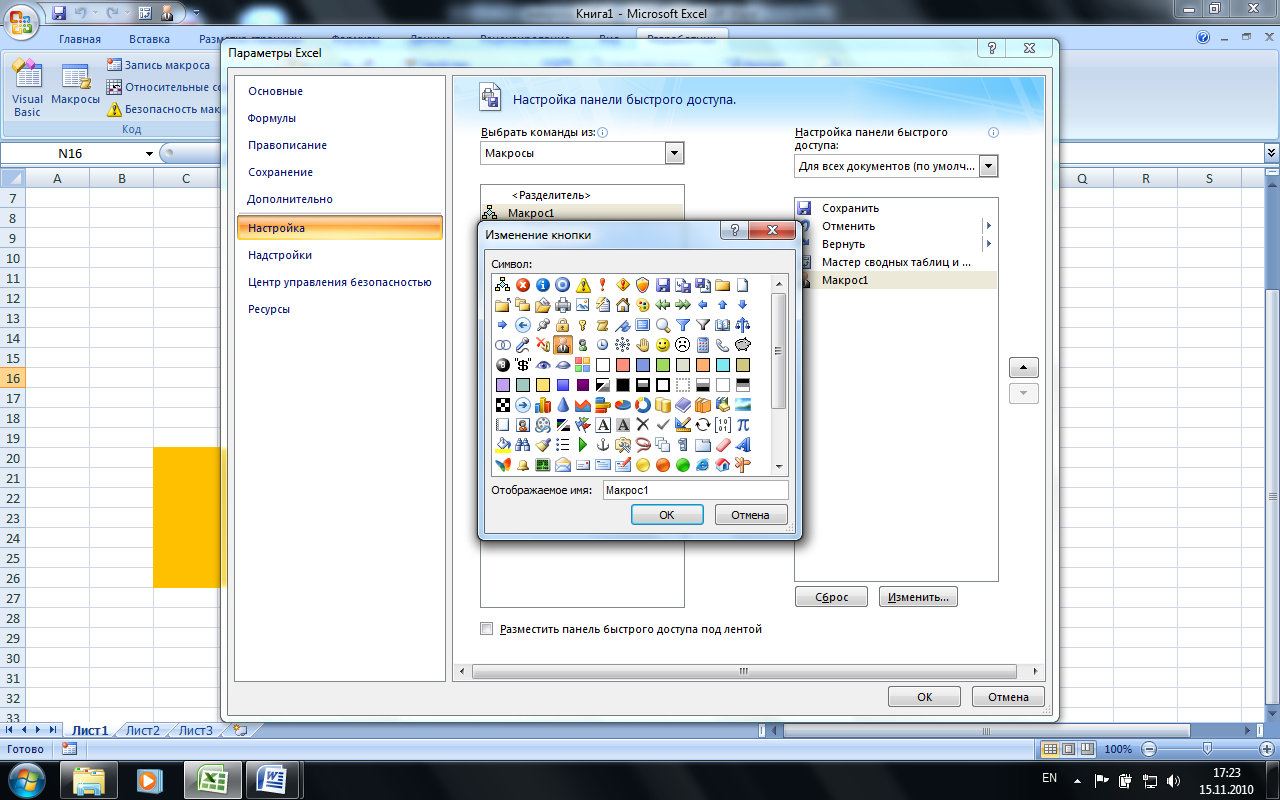Pick the calculator symbol

(702, 345)
